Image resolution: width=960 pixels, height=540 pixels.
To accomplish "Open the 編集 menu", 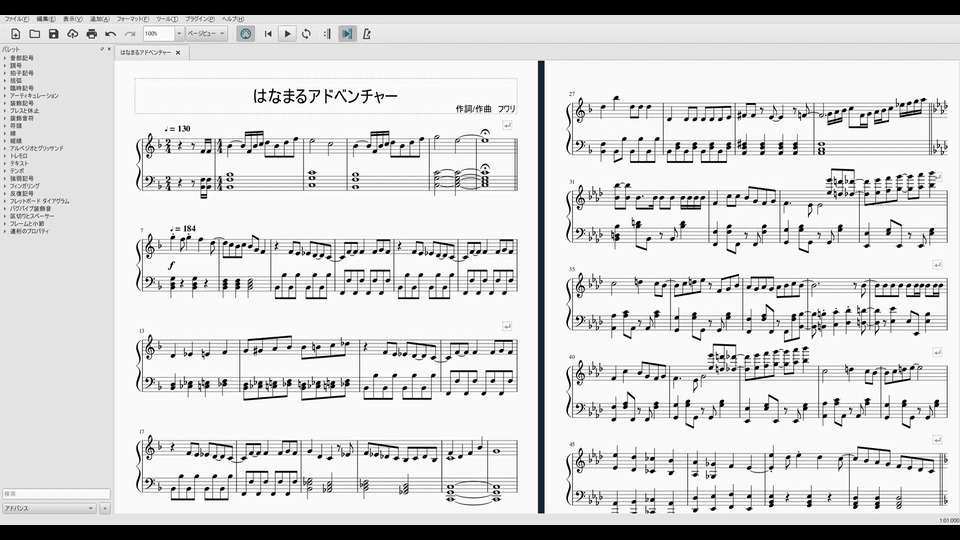I will (46, 19).
